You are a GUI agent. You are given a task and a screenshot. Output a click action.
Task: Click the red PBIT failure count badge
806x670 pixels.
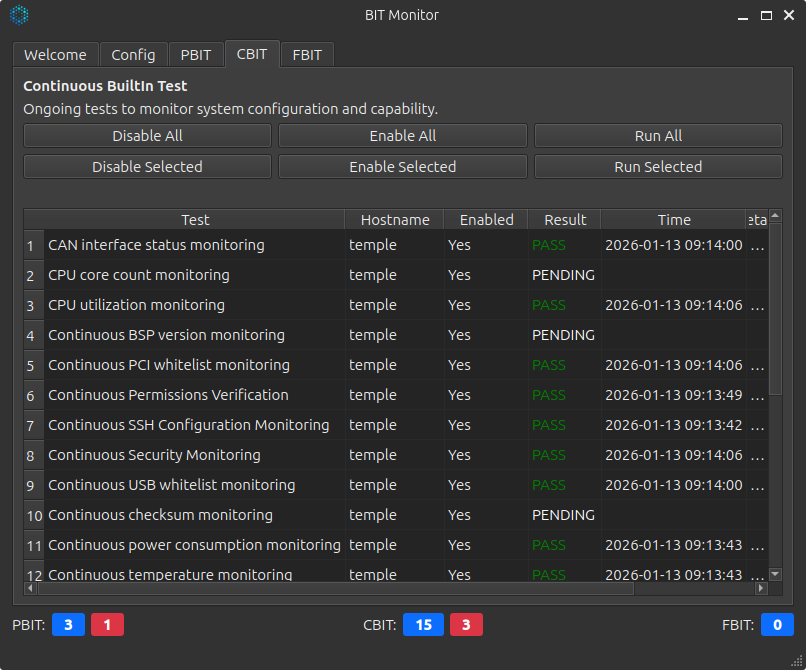pyautogui.click(x=107, y=624)
